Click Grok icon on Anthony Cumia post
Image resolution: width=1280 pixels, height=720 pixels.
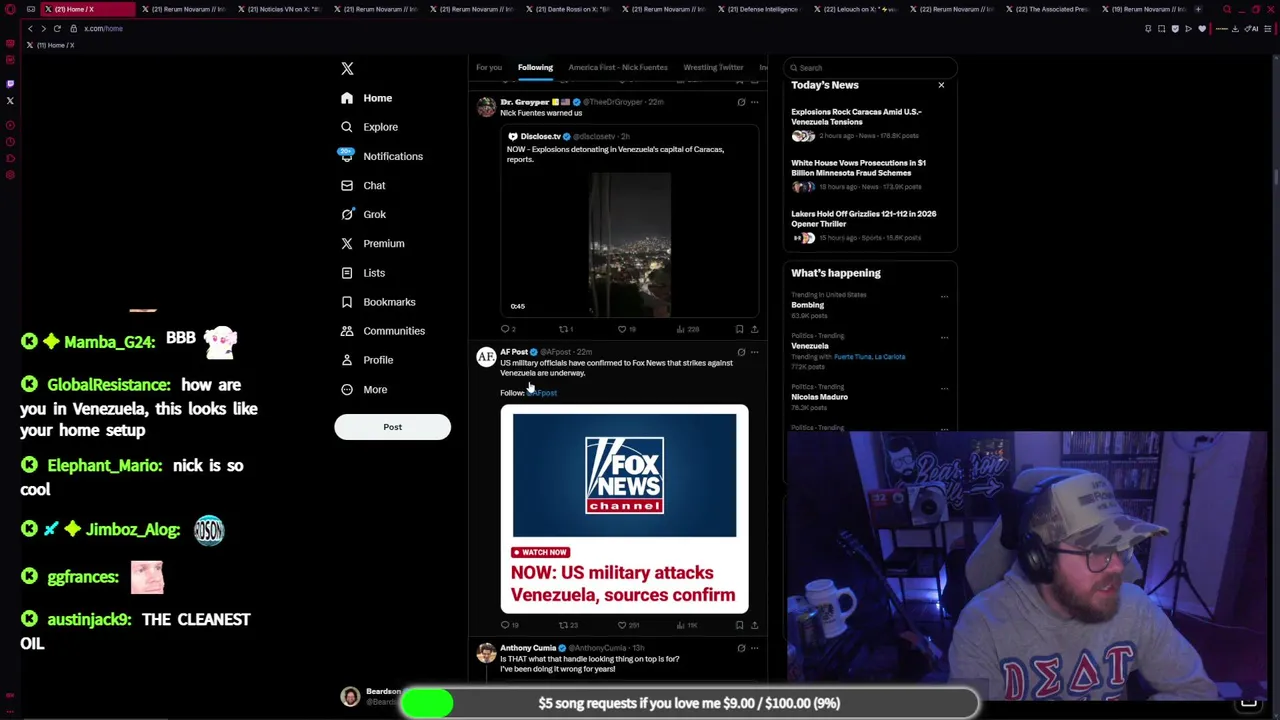(741, 648)
